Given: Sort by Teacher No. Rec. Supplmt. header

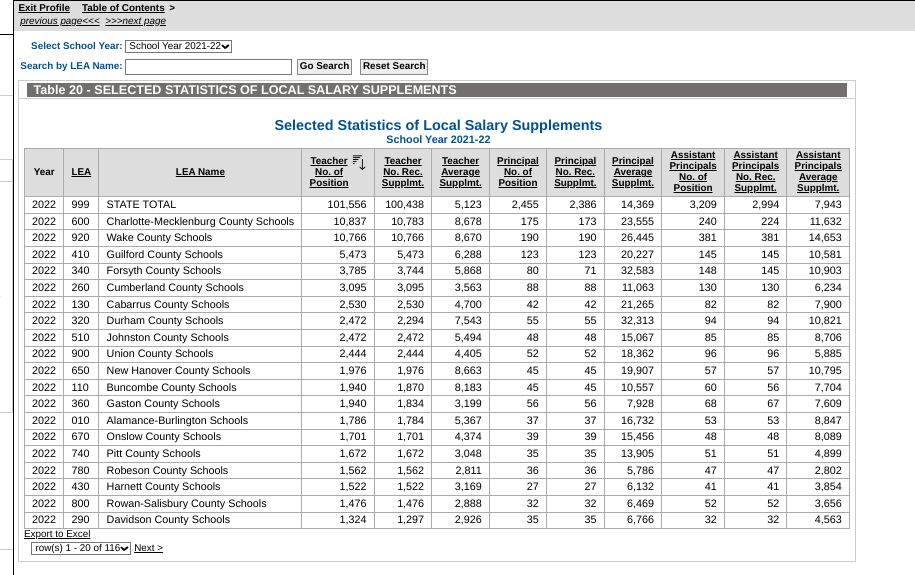Looking at the screenshot, I should tap(403, 172).
